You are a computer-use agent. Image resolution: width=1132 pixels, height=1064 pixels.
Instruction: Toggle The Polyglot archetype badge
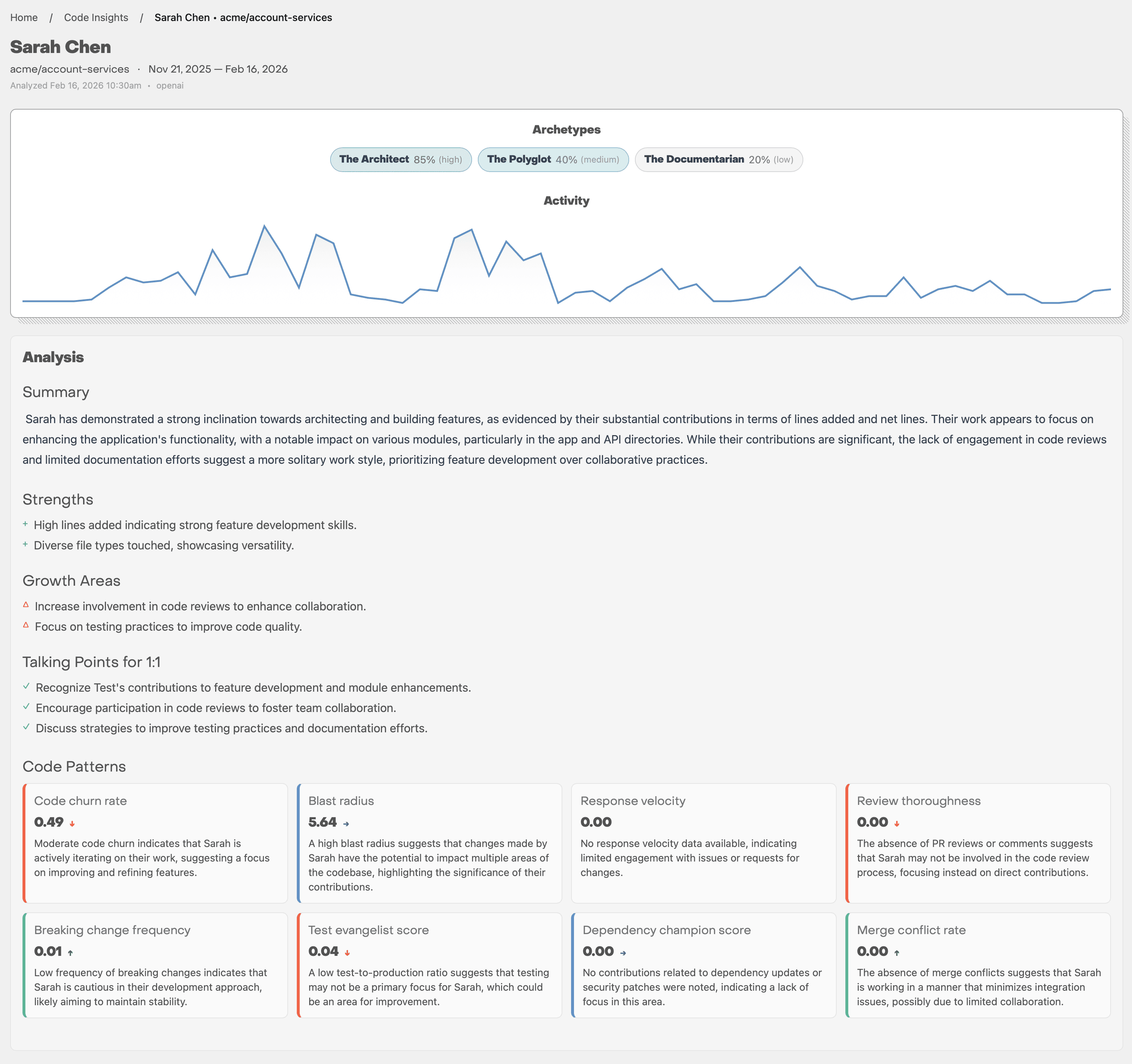click(x=553, y=159)
